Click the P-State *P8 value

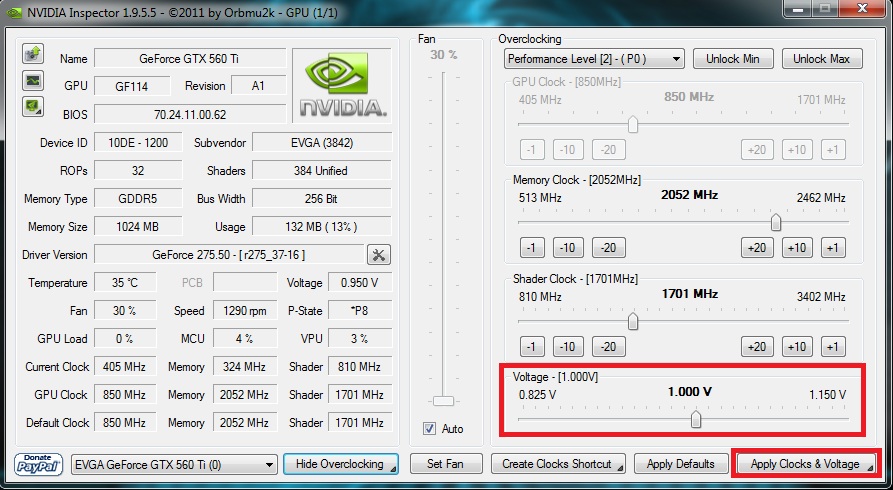pyautogui.click(x=360, y=311)
